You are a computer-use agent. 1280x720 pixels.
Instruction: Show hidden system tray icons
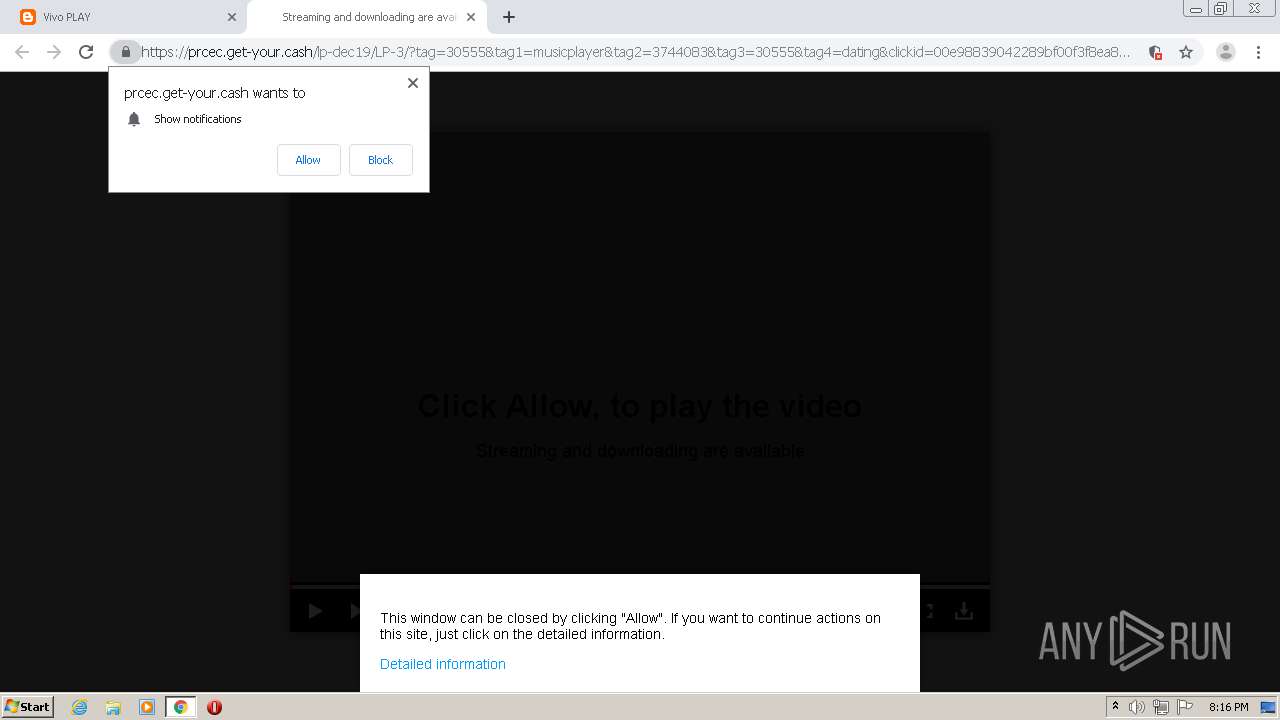pyautogui.click(x=1115, y=707)
